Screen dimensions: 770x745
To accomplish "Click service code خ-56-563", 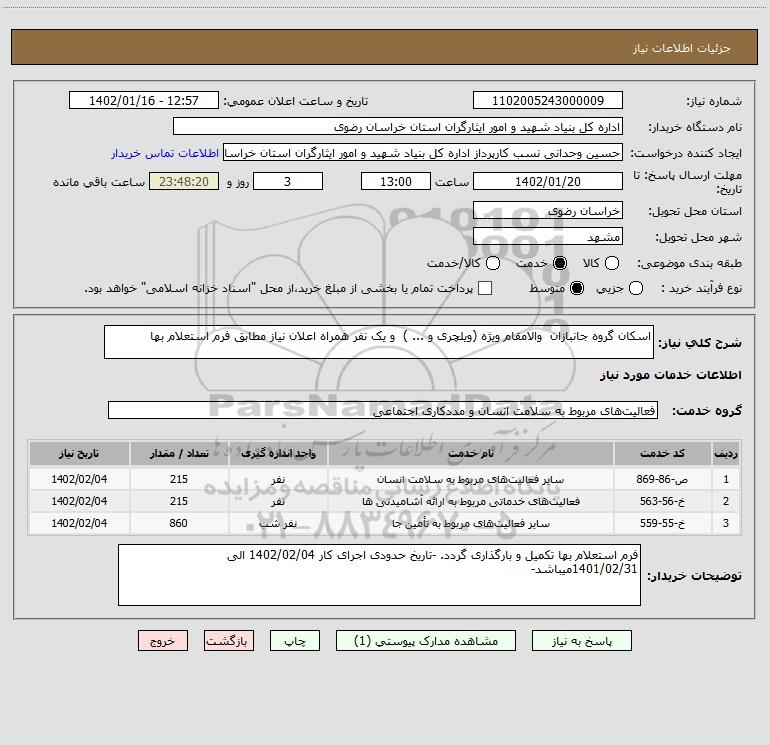I will coord(662,501).
